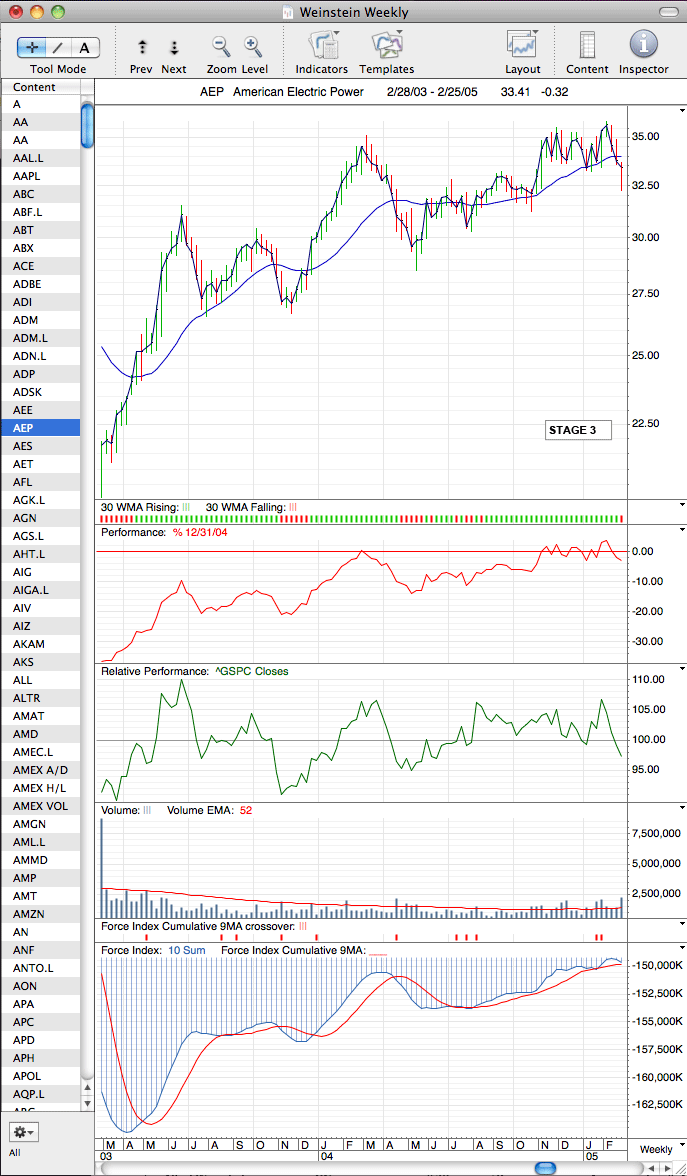Select symbol AMGN in the list
The width and height of the screenshot is (687, 1176).
click(40, 824)
